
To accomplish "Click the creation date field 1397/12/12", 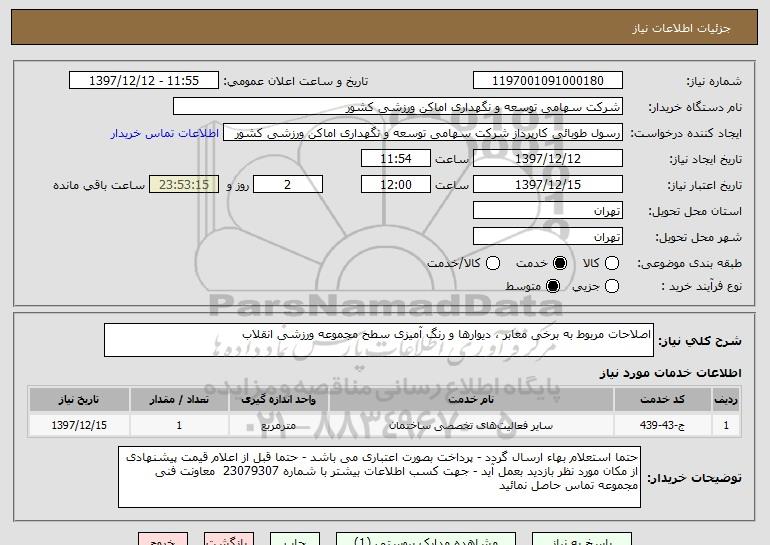I will coord(548,159).
